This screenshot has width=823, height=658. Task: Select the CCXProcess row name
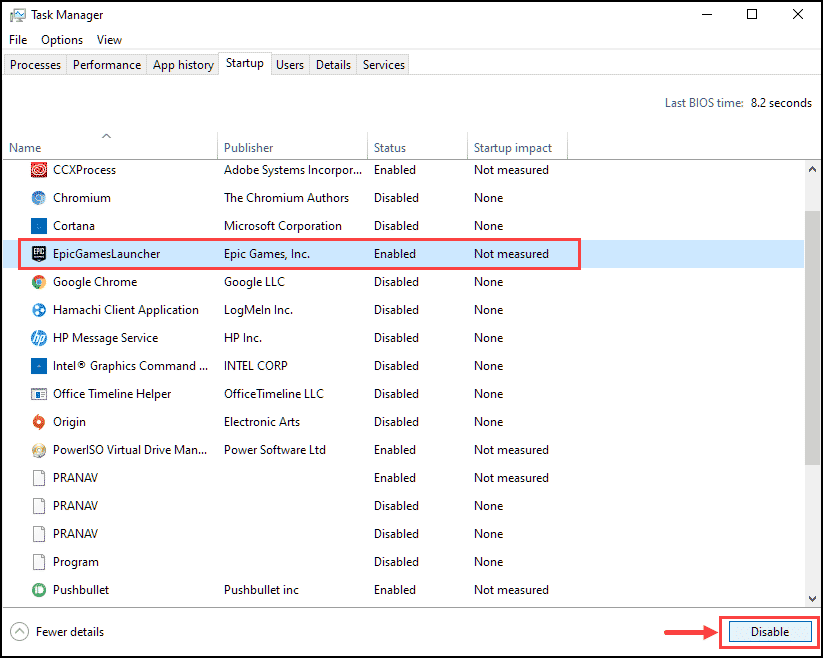85,170
